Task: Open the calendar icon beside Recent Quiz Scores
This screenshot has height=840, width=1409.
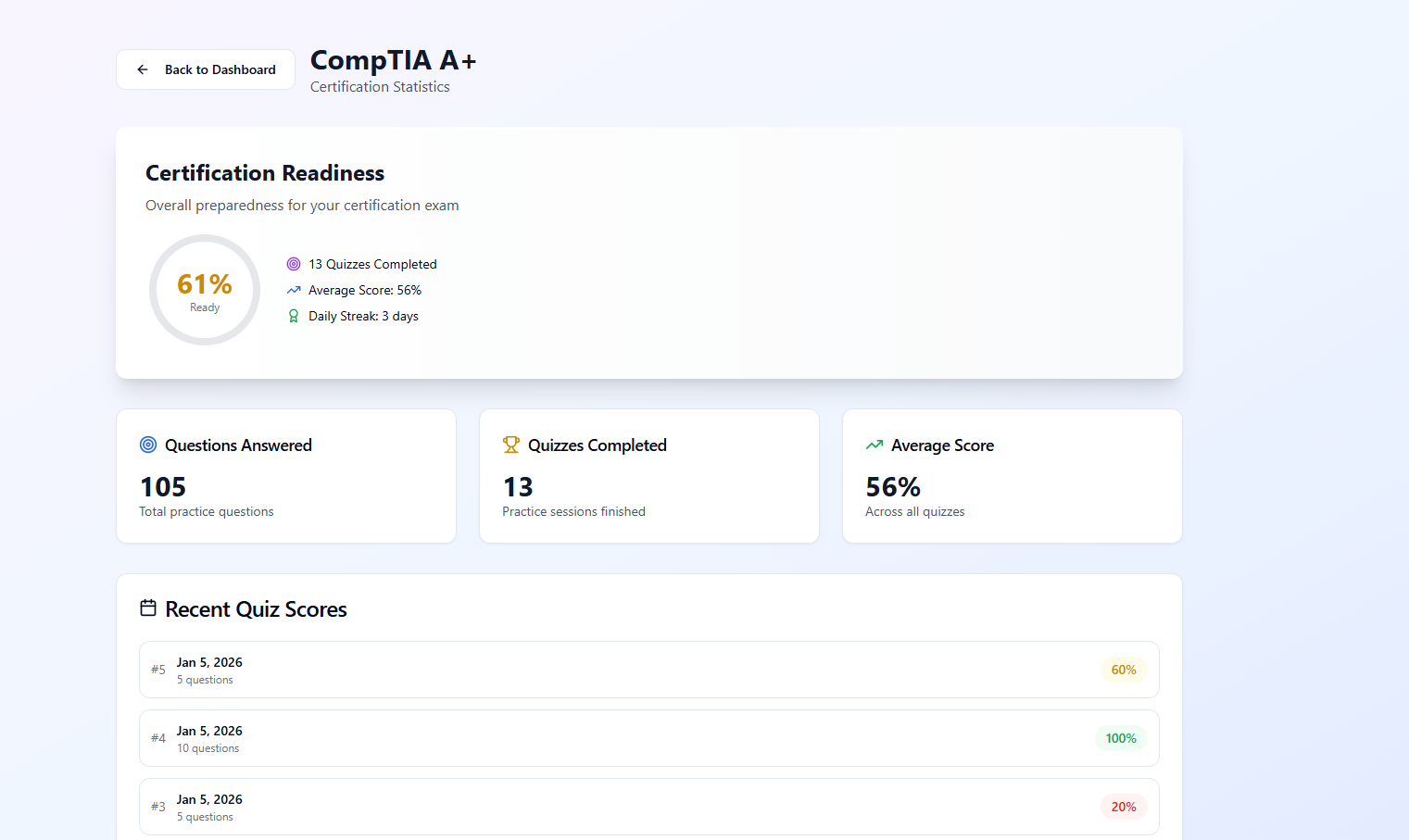Action: click(x=149, y=608)
